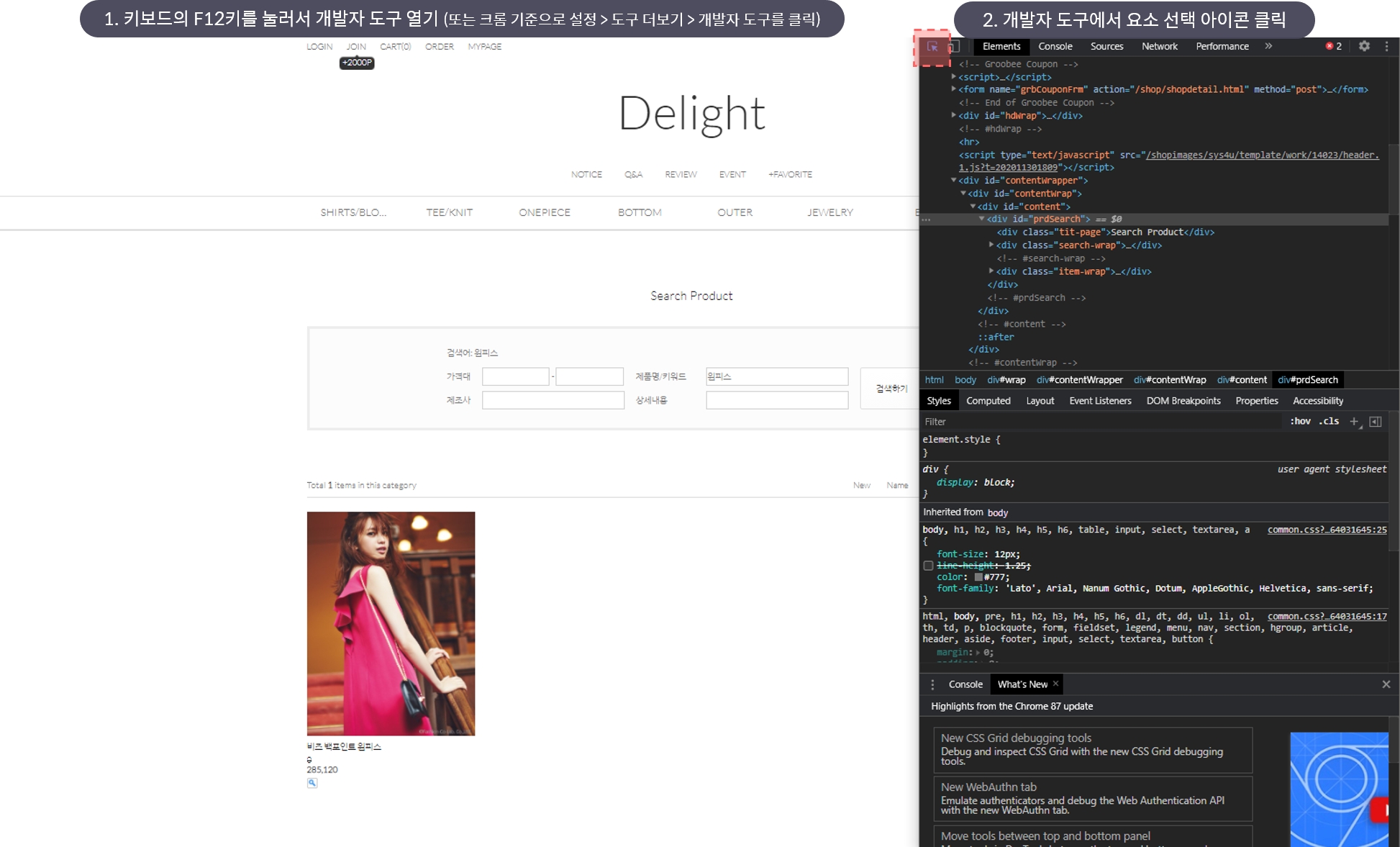Expand the hdWrap div node
Screen dimensions: 1400x847
click(x=954, y=115)
